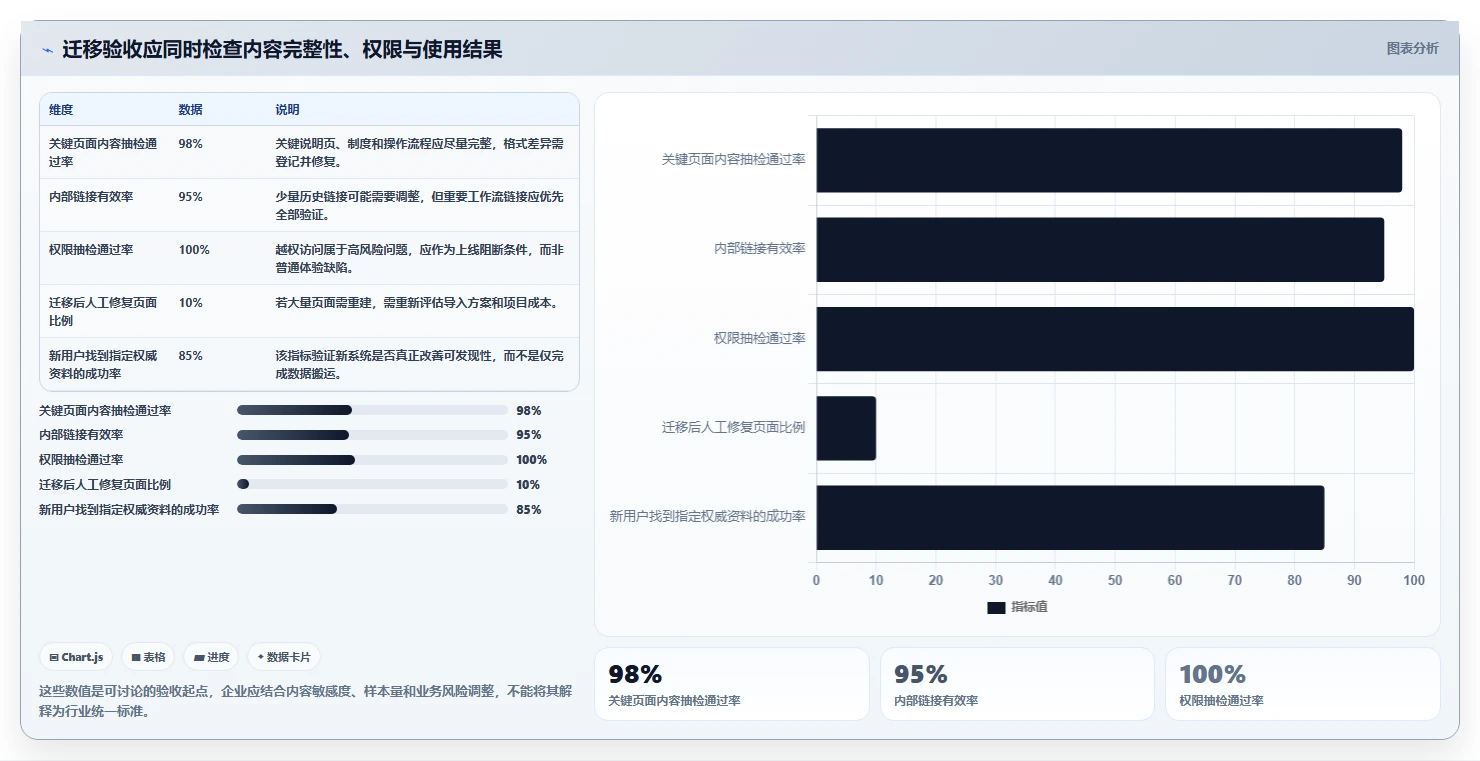Click the x-axis tick label 50

click(x=1115, y=581)
